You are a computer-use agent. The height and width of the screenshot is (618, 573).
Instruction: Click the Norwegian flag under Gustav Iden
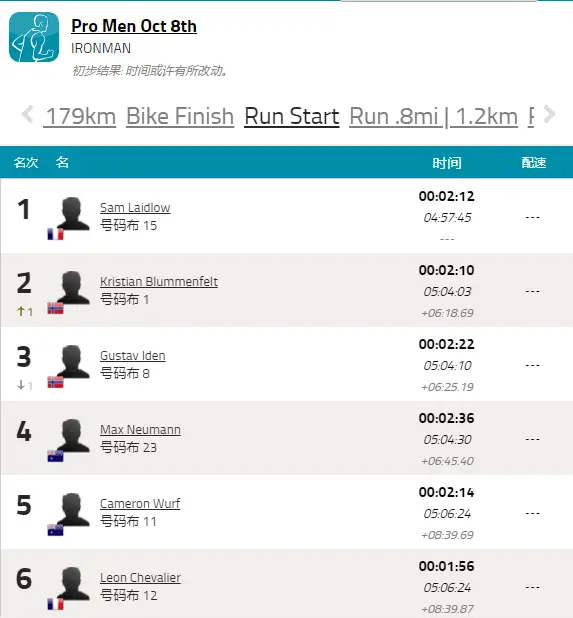[56, 382]
